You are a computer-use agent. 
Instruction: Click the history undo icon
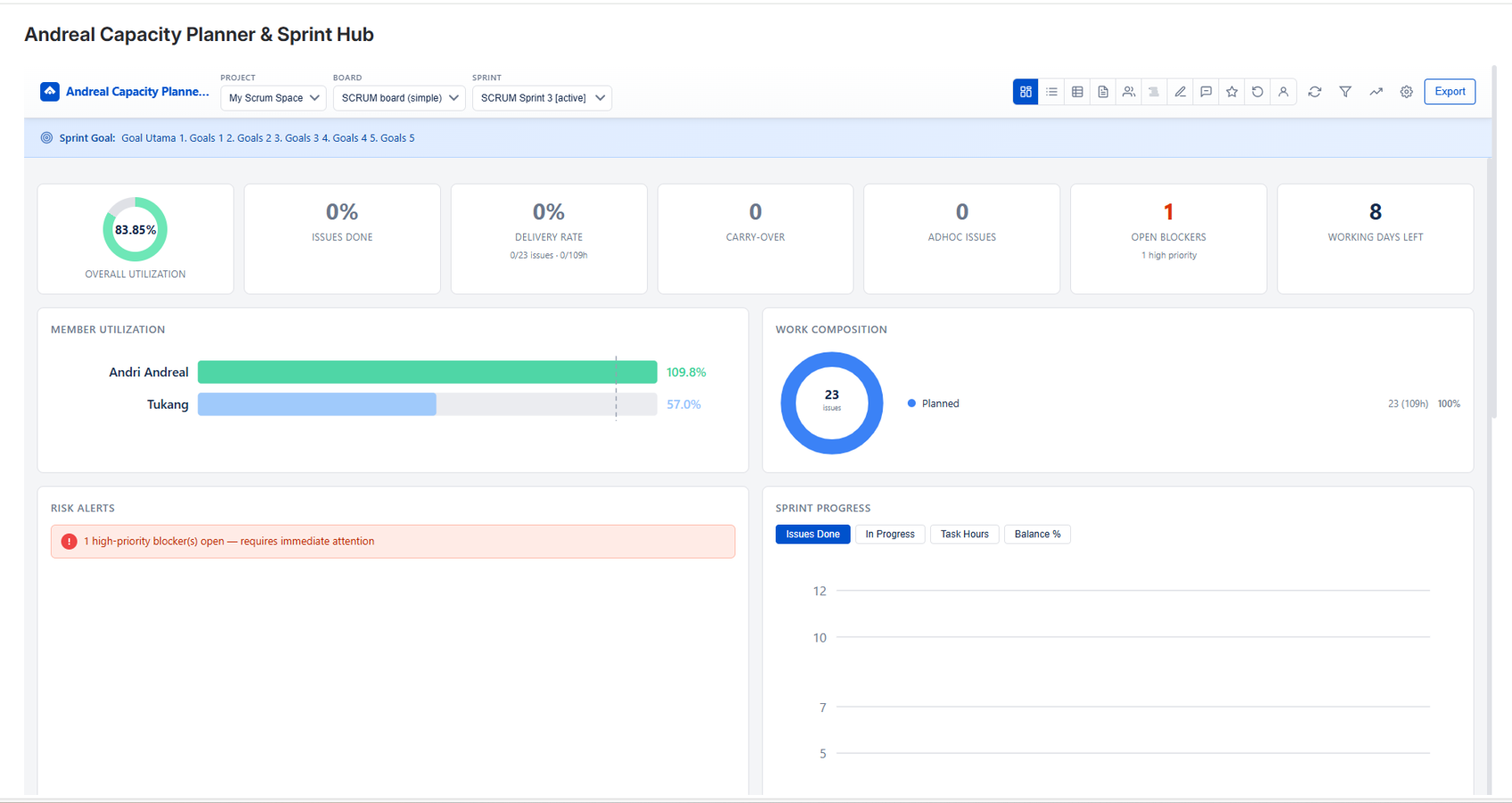click(1258, 91)
